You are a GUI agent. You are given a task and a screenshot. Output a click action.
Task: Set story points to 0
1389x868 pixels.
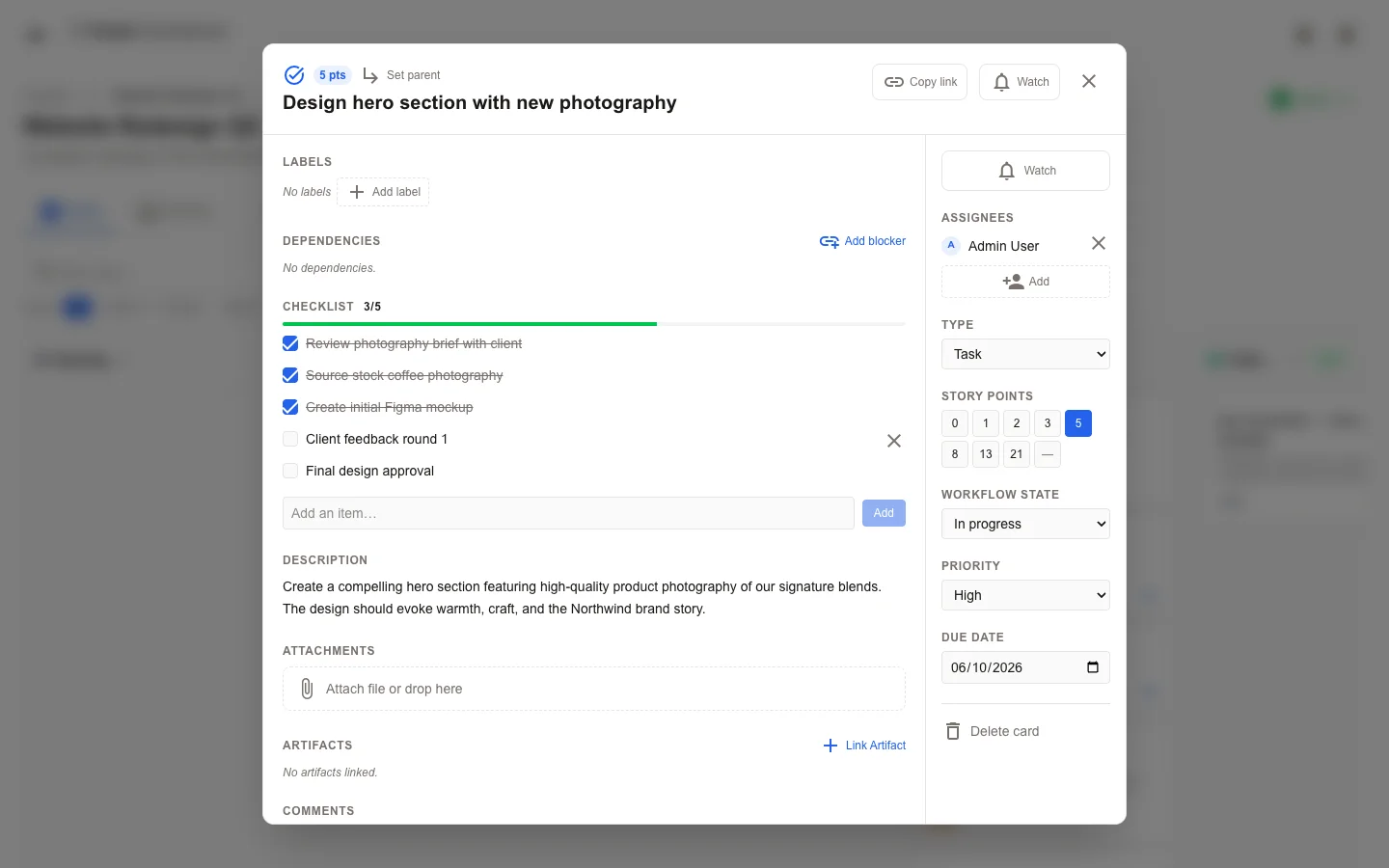(955, 423)
